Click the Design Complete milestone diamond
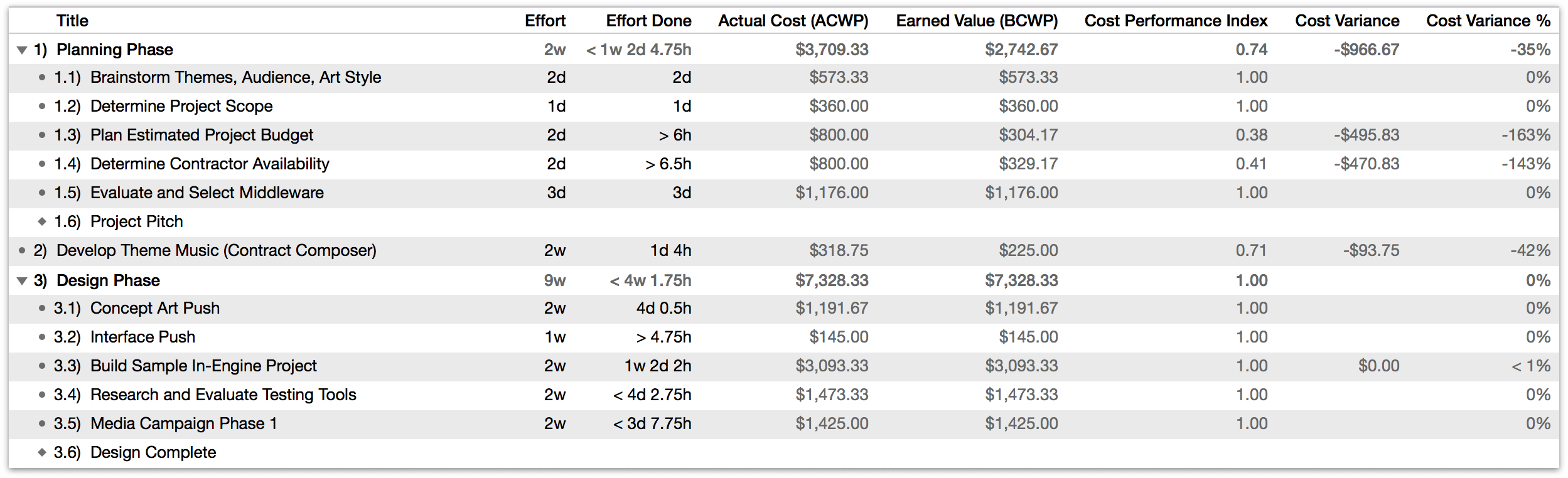This screenshot has width=1568, height=478. (x=42, y=452)
